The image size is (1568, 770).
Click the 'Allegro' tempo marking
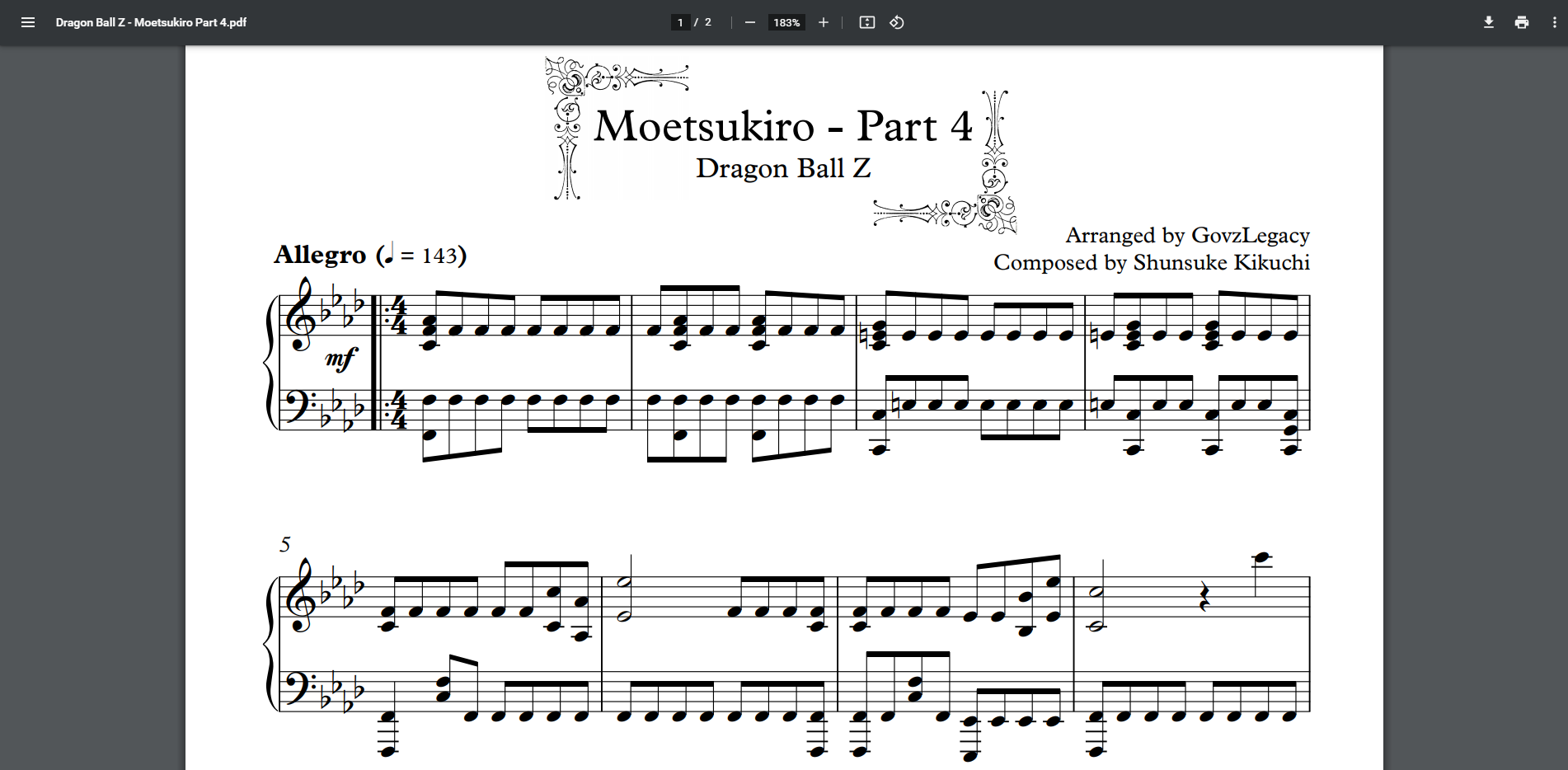tap(320, 255)
